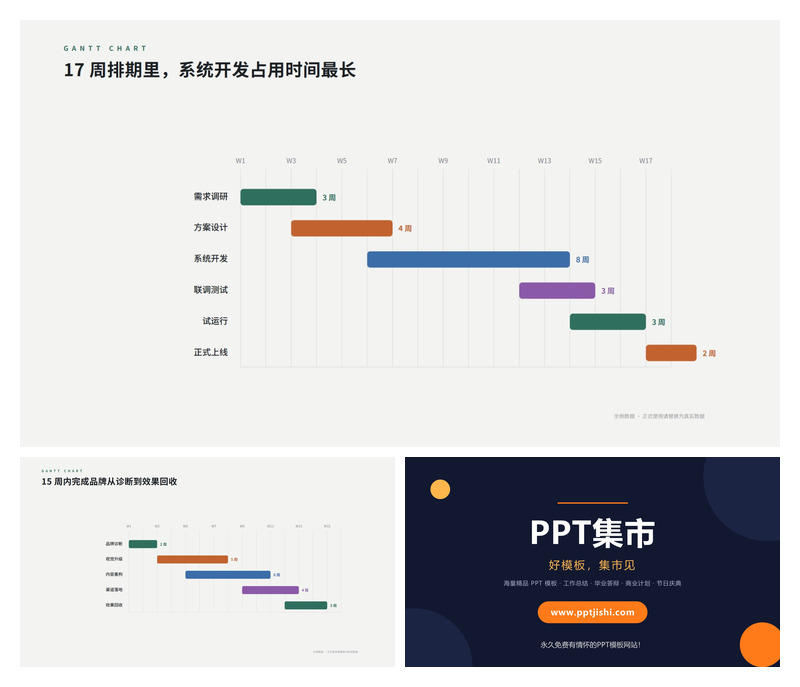Click the W3 axis label in main chart
The image size is (800, 687).
291,161
